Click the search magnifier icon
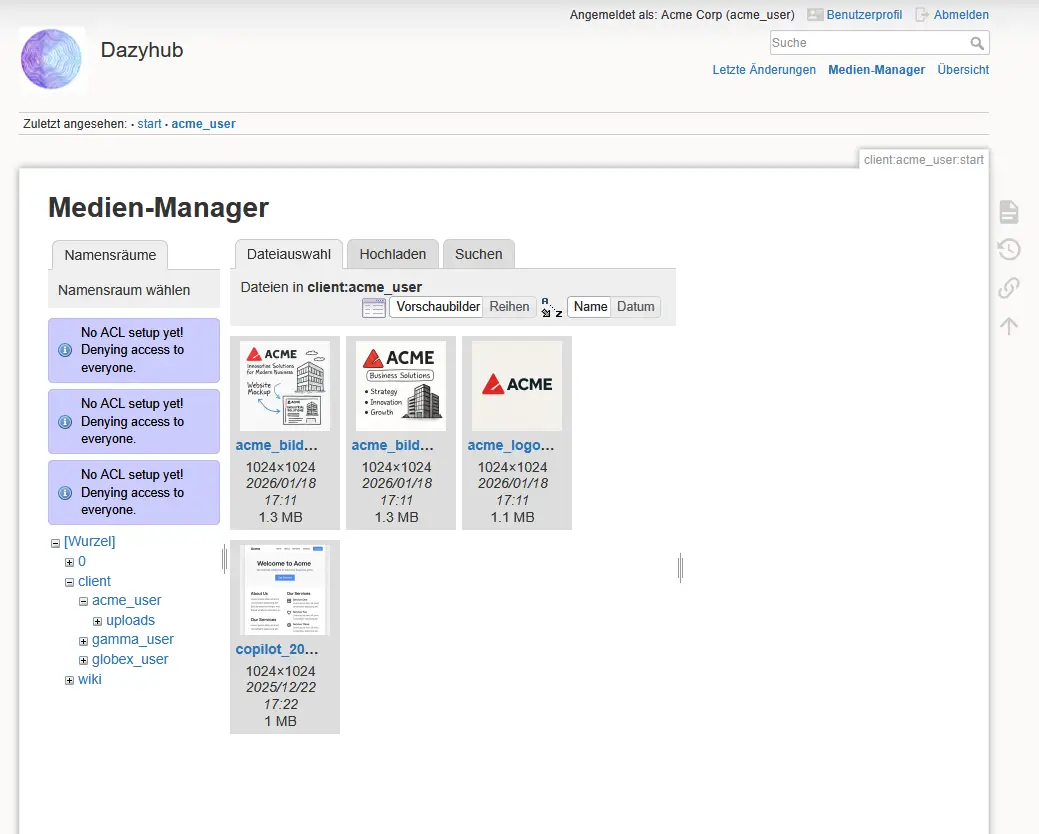1039x834 pixels. 977,44
